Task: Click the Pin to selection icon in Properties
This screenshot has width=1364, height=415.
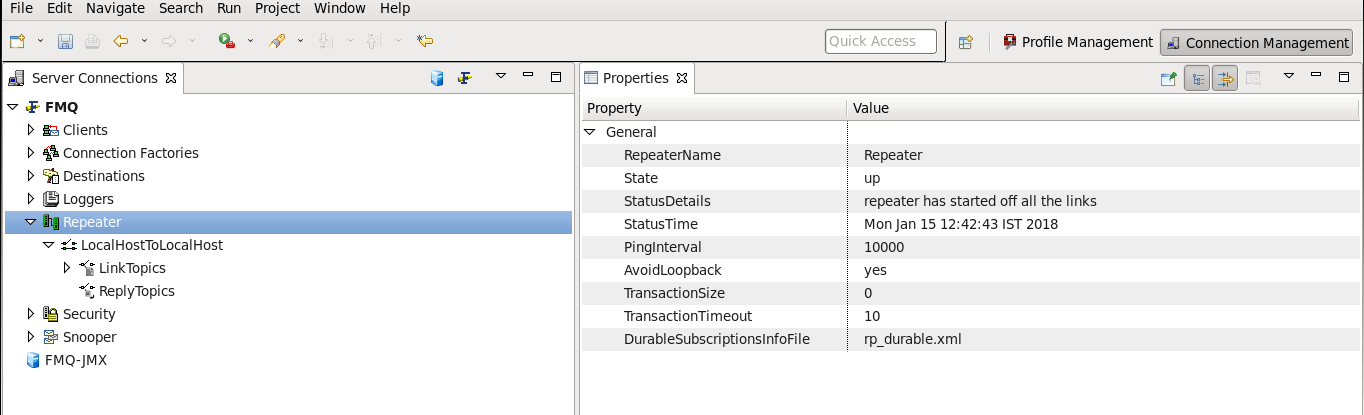Action: pyautogui.click(x=1167, y=78)
